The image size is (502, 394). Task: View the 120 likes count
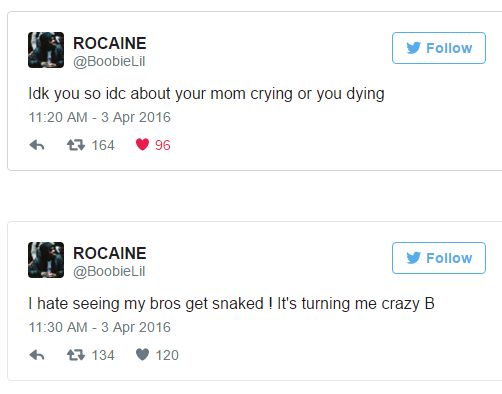(167, 355)
